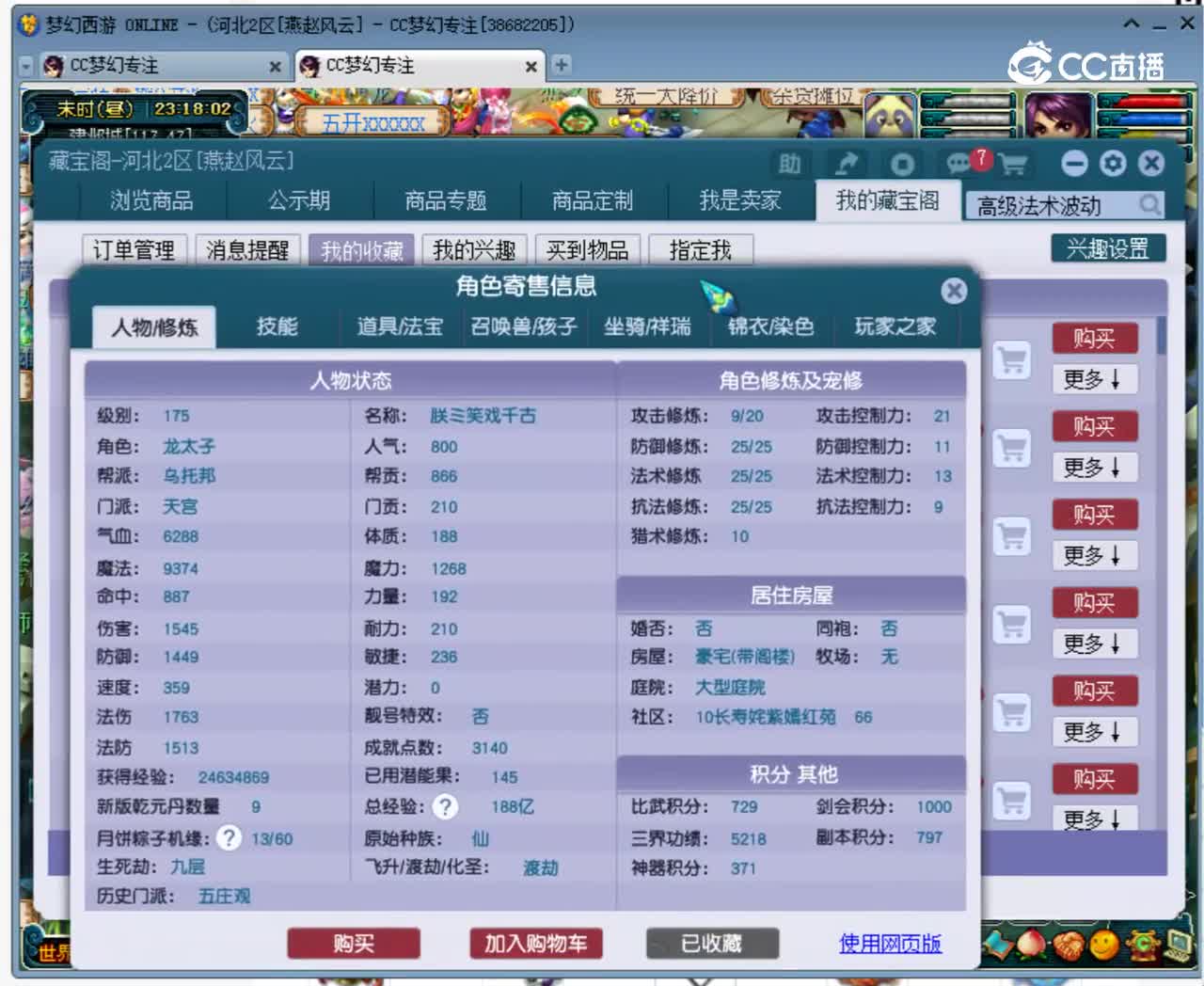Click the panda pet avatar portrait

coord(889,115)
